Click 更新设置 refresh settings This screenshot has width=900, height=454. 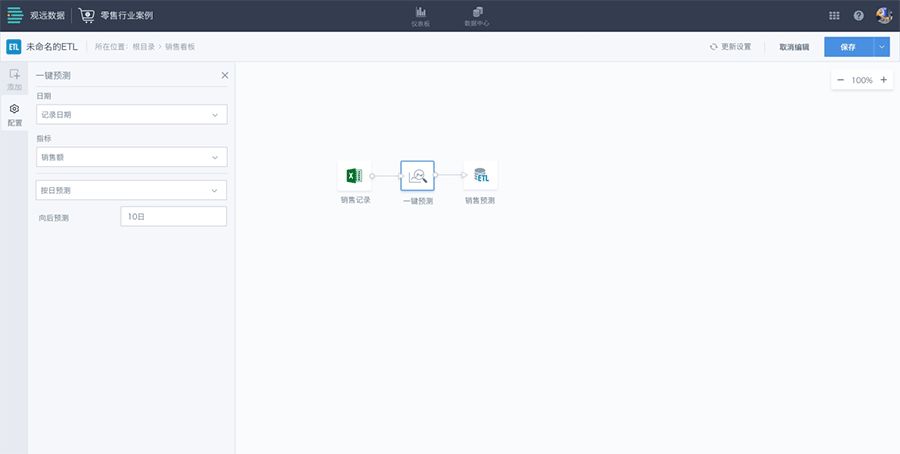pyautogui.click(x=730, y=47)
